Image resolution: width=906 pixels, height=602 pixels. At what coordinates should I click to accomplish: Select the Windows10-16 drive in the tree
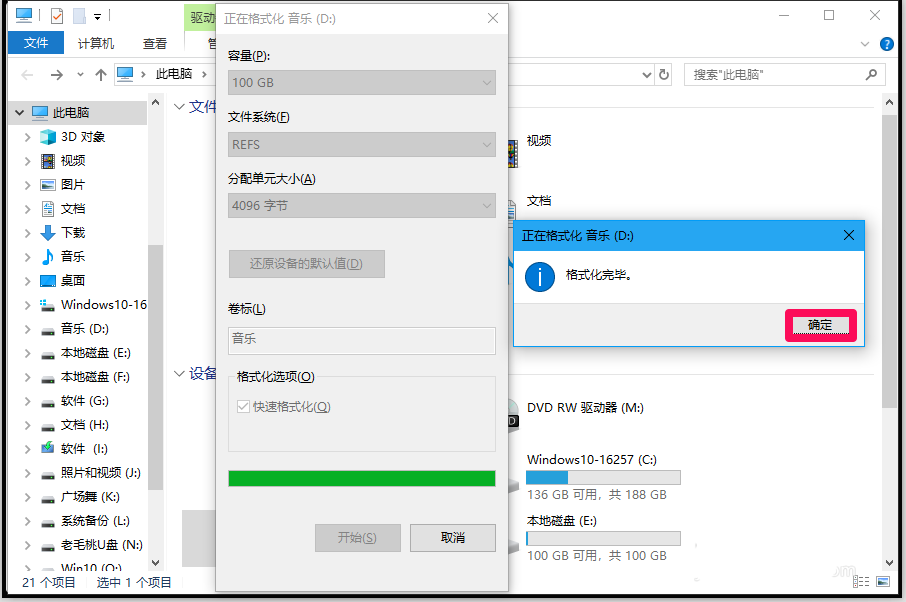(104, 304)
